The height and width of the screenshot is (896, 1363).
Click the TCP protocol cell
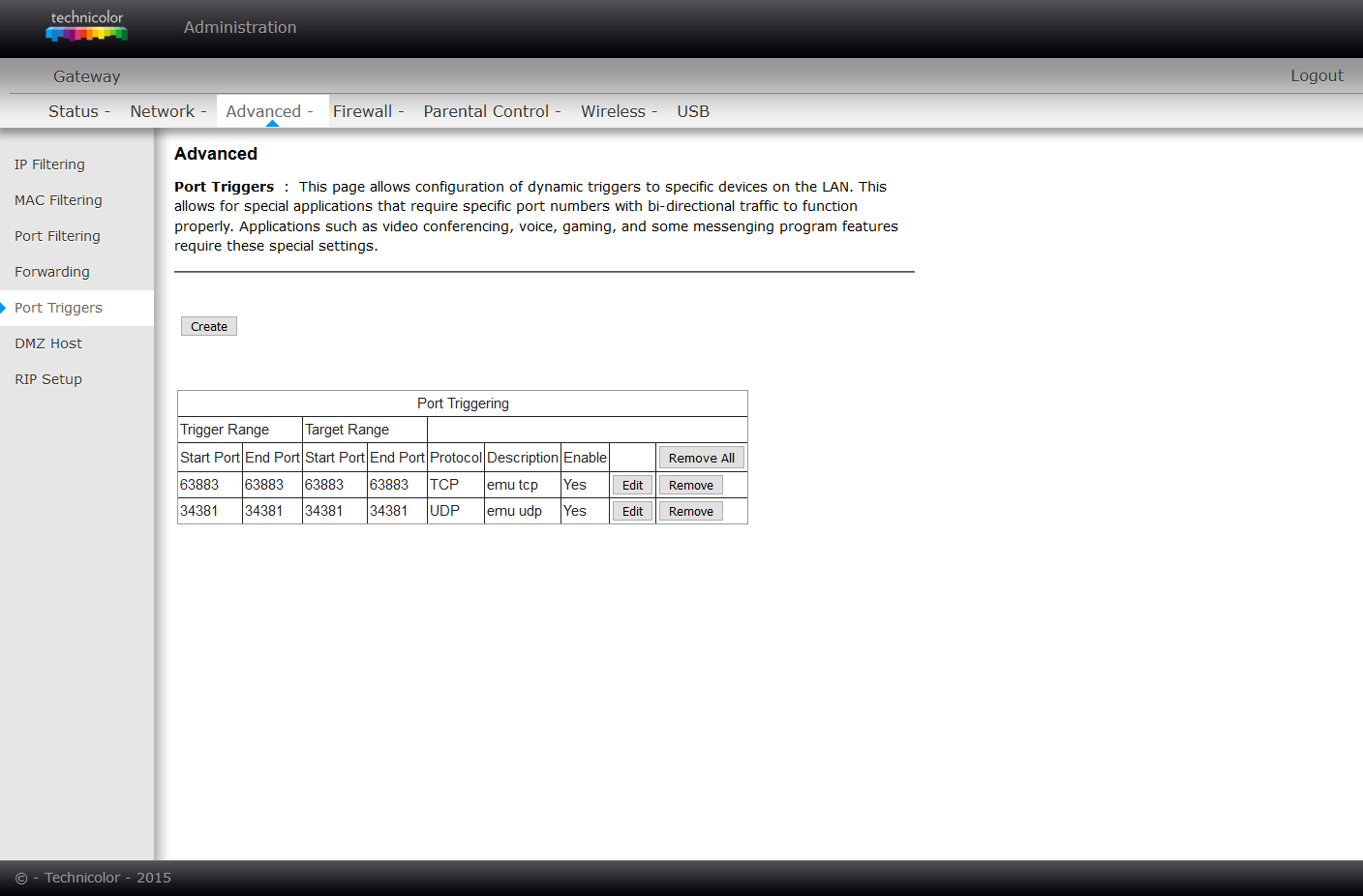point(456,485)
